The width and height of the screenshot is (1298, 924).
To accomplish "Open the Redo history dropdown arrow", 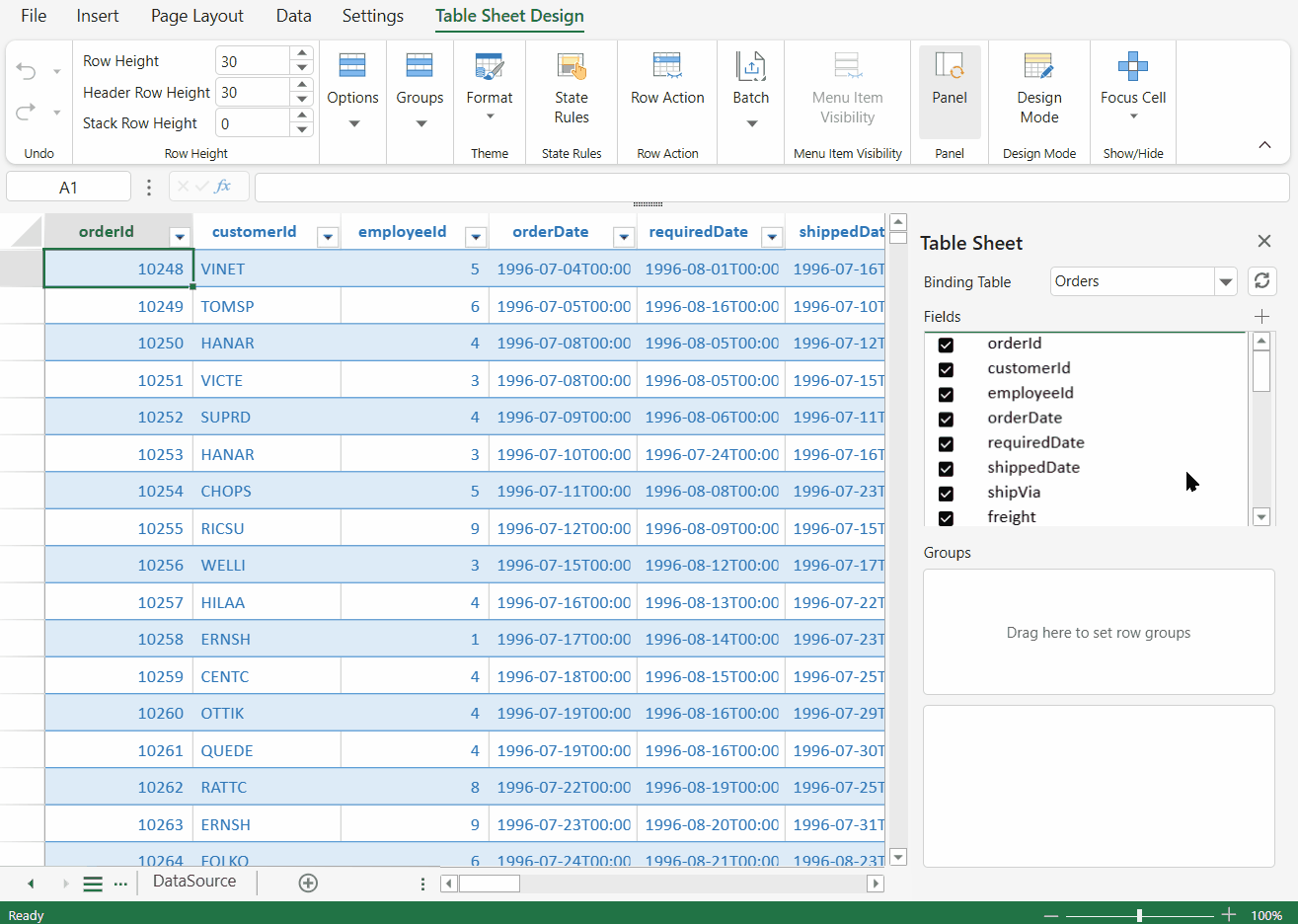I will [x=56, y=112].
